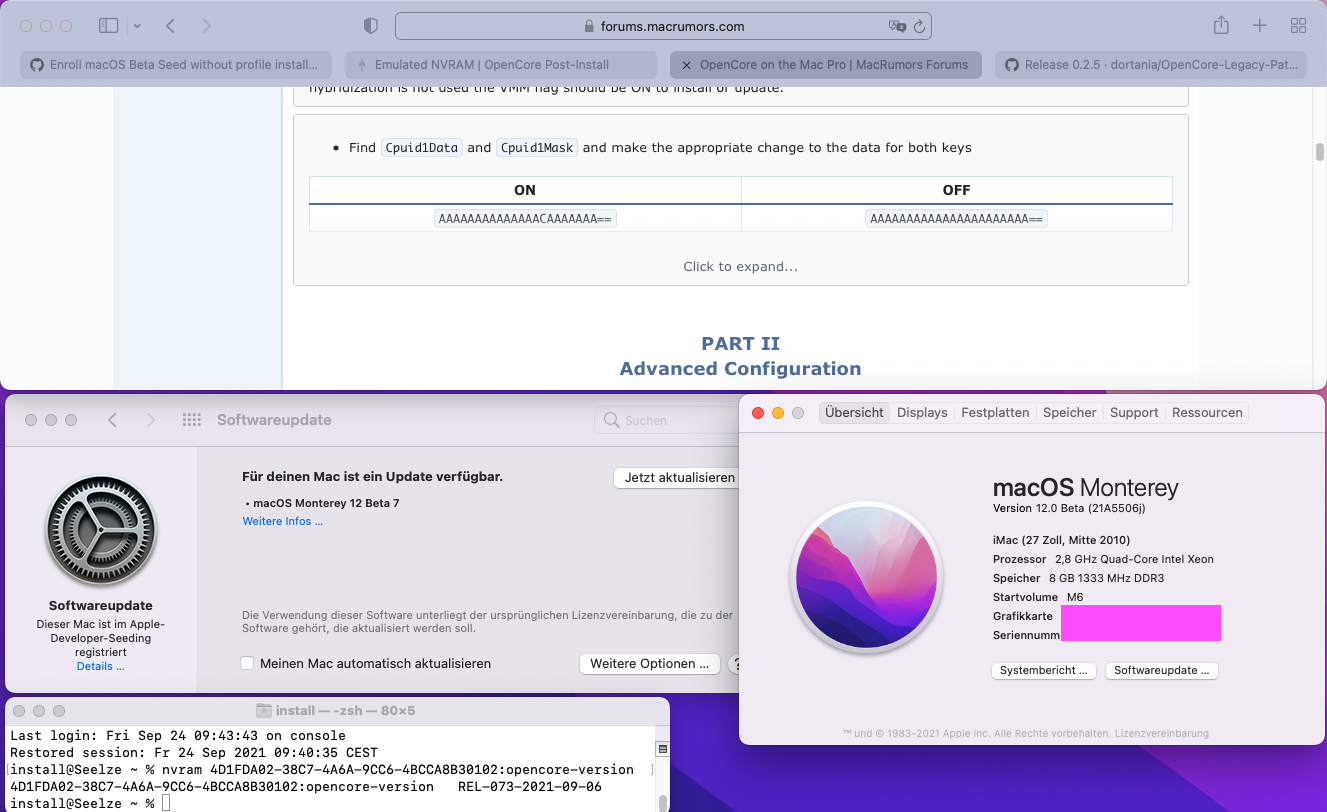
Task: Select the Festplatten tab
Action: [x=995, y=412]
